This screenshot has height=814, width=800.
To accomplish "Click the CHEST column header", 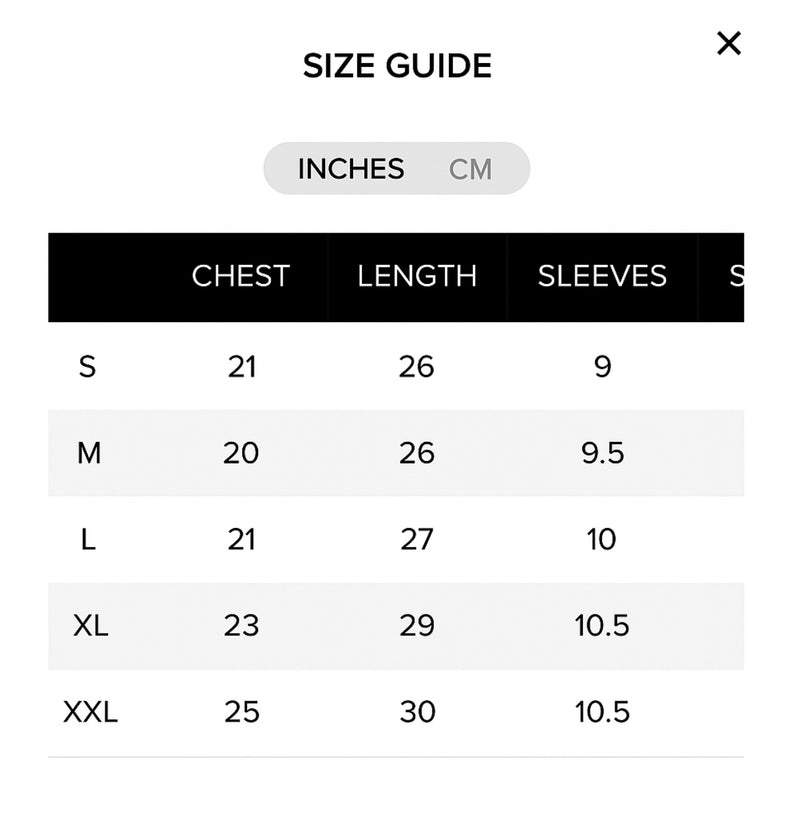I will (x=241, y=276).
